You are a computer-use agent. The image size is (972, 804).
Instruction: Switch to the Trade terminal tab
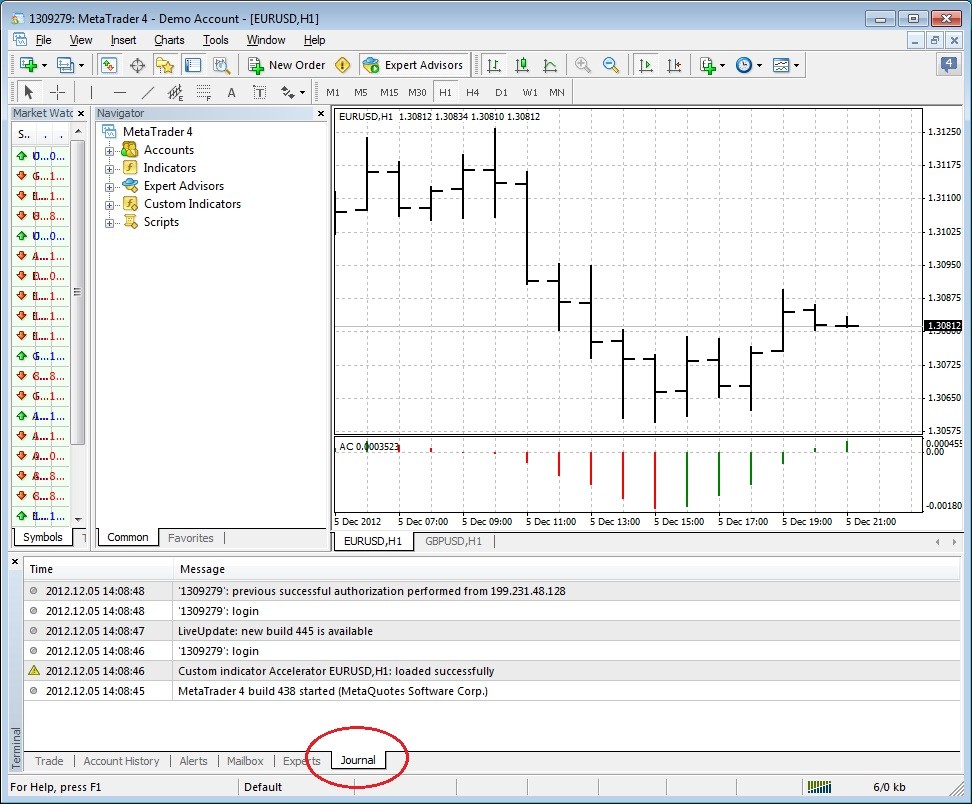49,761
